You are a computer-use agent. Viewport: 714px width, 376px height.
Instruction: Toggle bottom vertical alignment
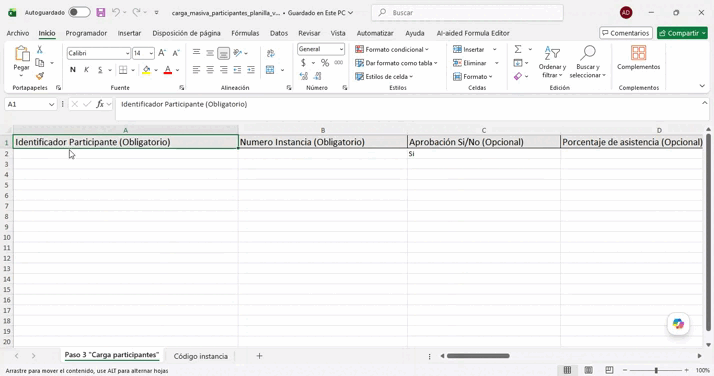tap(224, 53)
